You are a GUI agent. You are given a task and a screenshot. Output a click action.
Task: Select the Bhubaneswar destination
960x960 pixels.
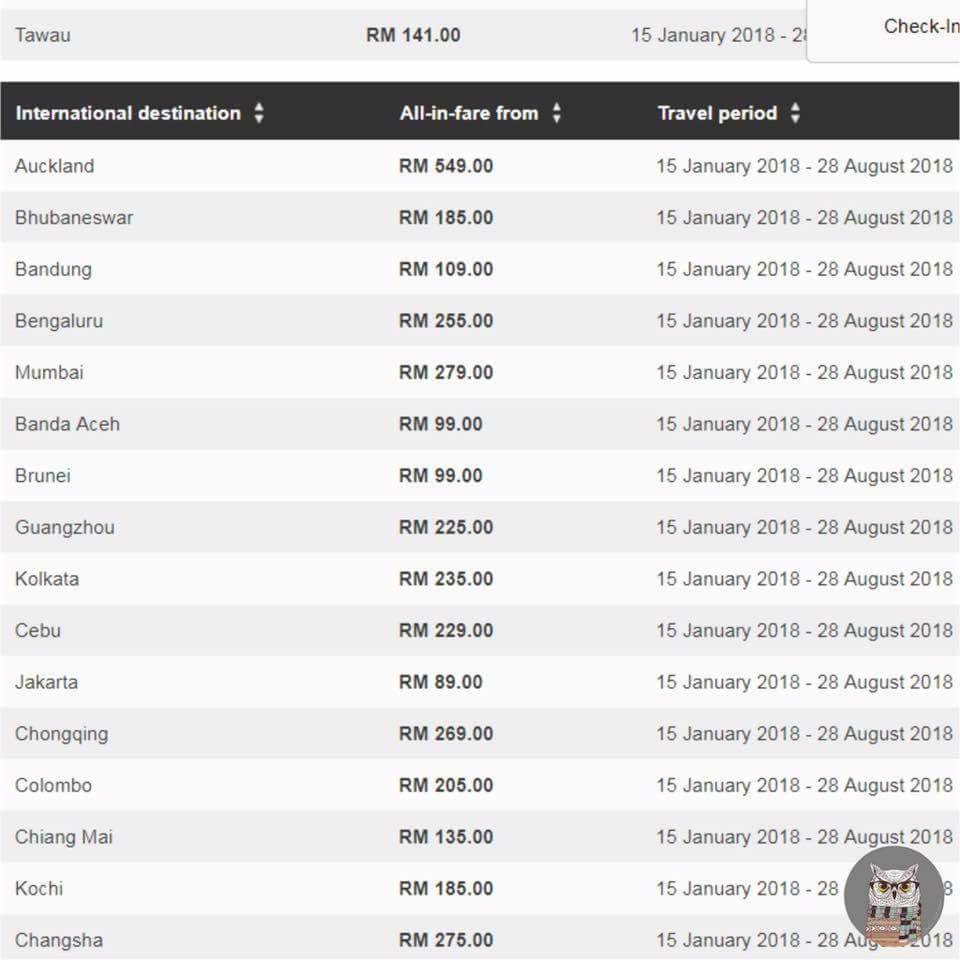pos(74,217)
